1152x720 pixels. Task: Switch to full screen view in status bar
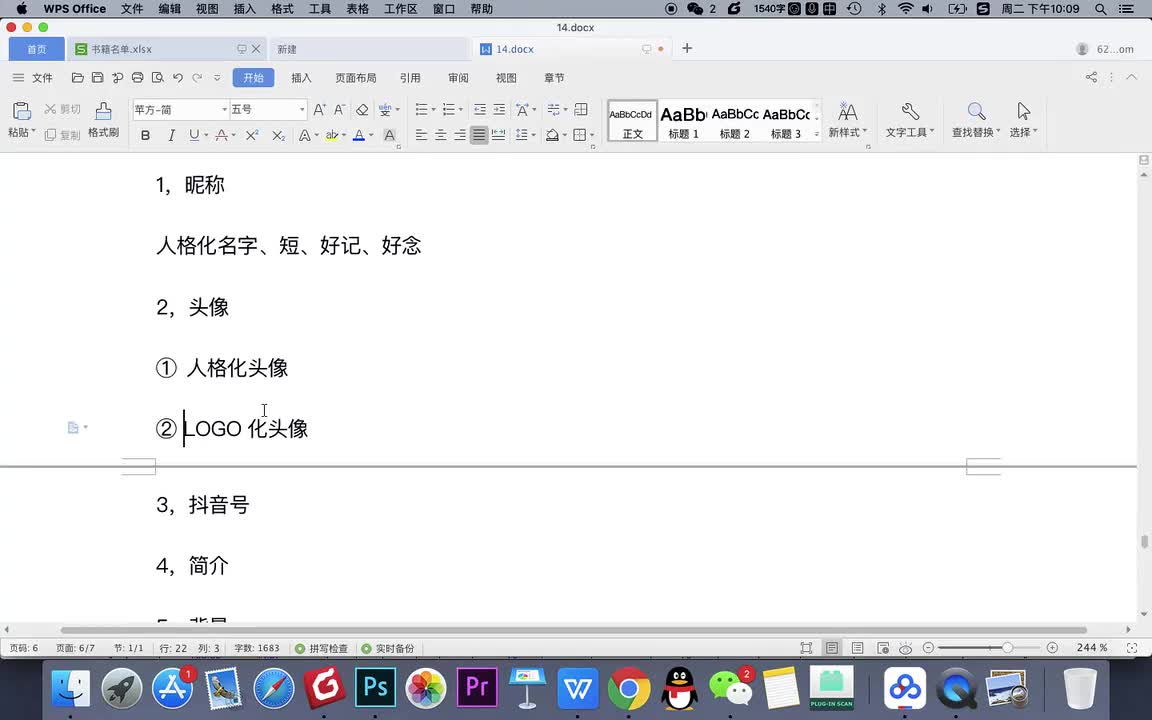coord(806,648)
